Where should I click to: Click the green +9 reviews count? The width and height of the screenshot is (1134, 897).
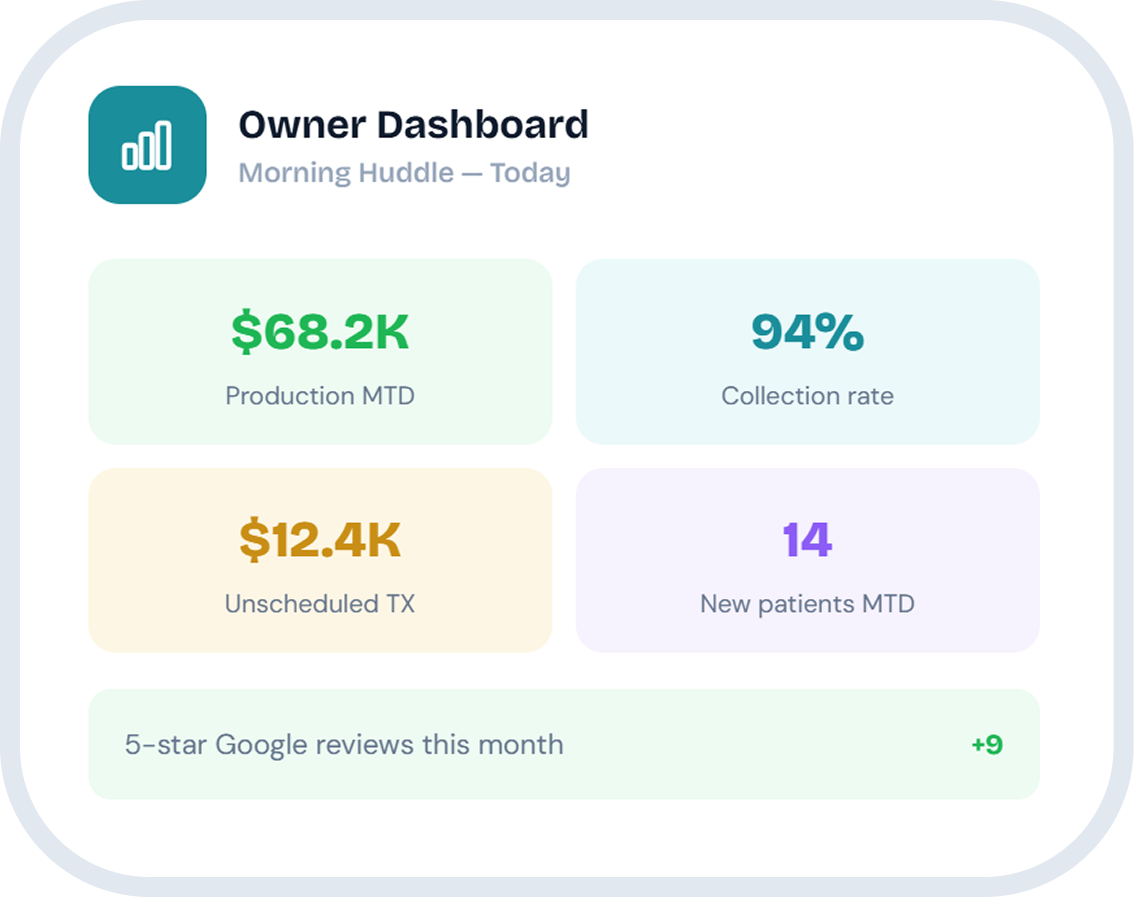click(x=986, y=745)
